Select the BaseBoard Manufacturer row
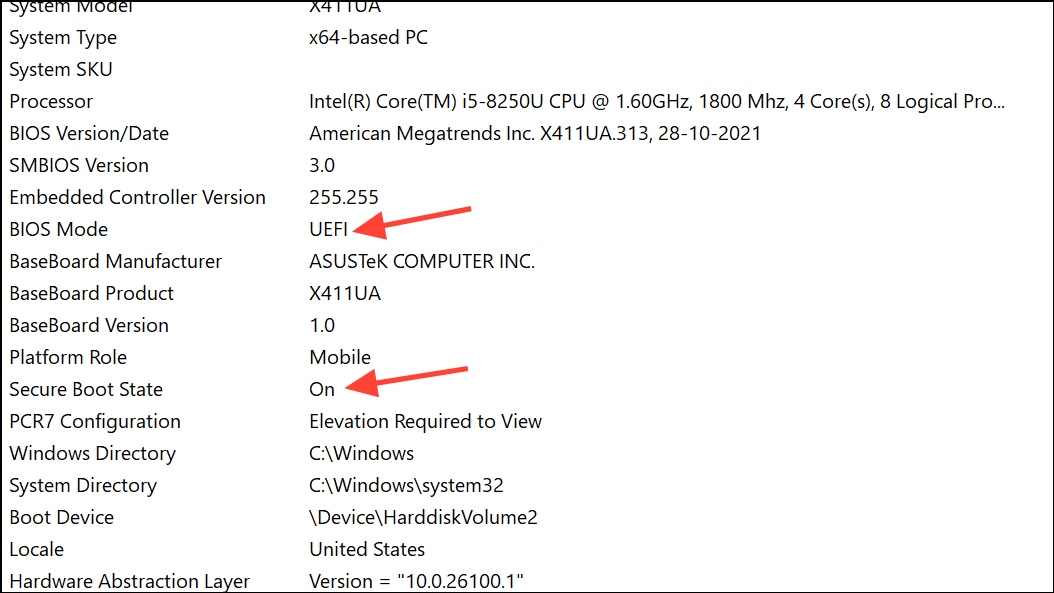 click(x=115, y=262)
